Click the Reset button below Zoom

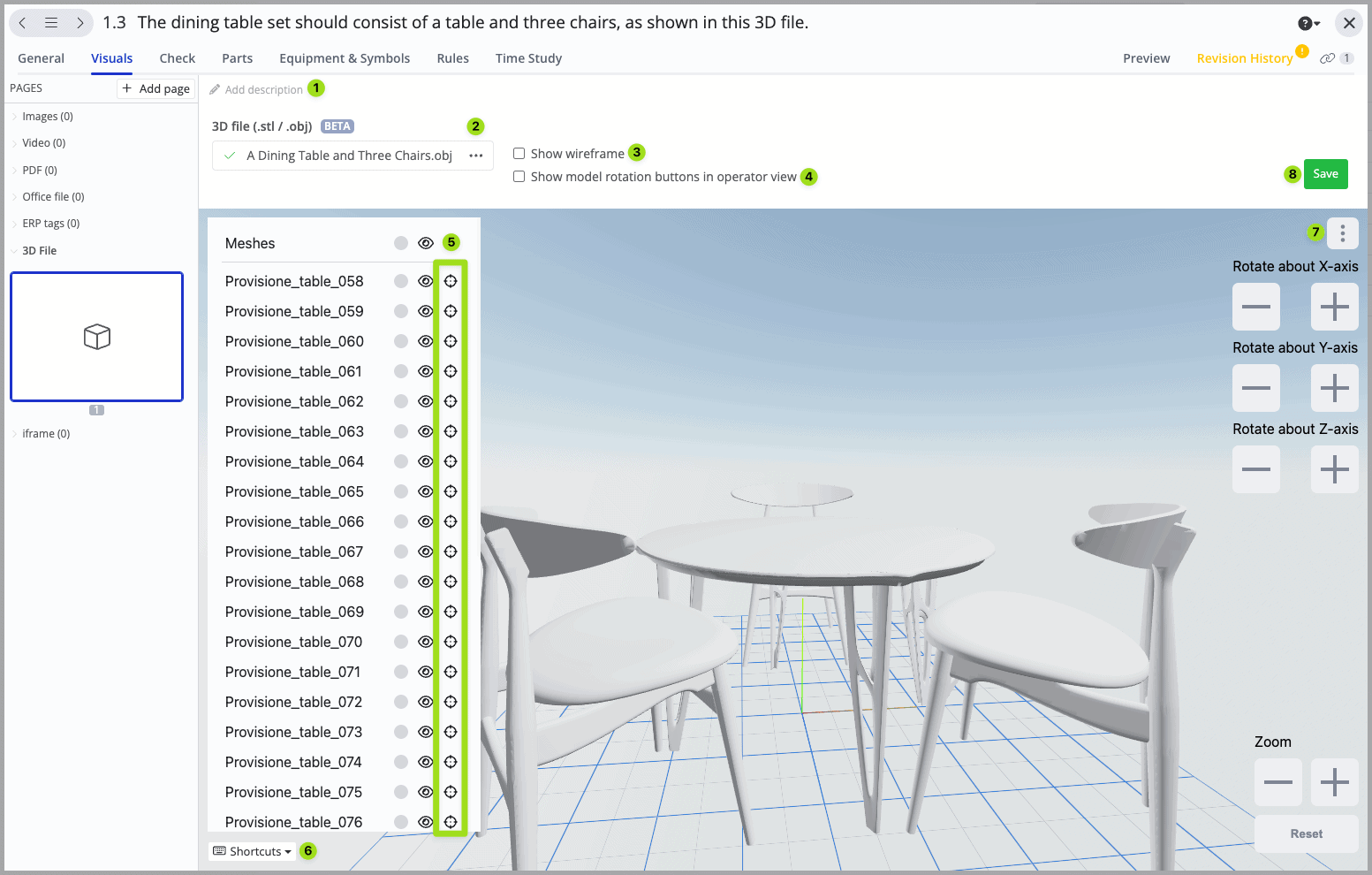pyautogui.click(x=1306, y=833)
